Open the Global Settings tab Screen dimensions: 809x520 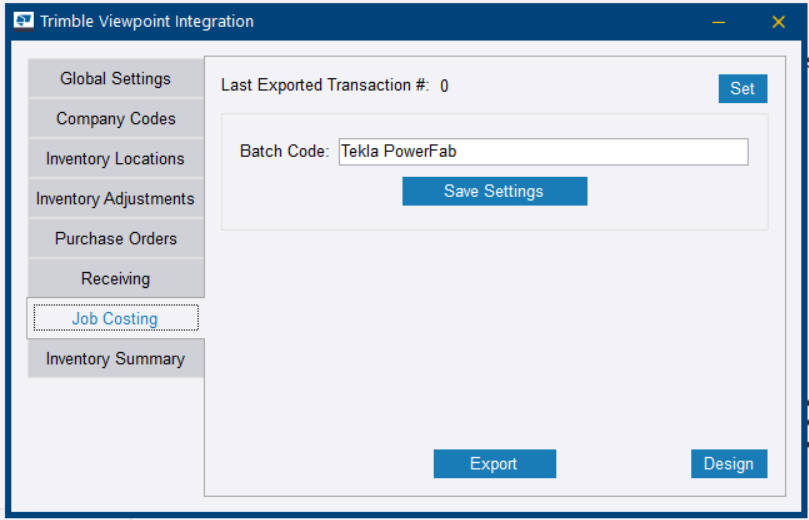(x=116, y=79)
